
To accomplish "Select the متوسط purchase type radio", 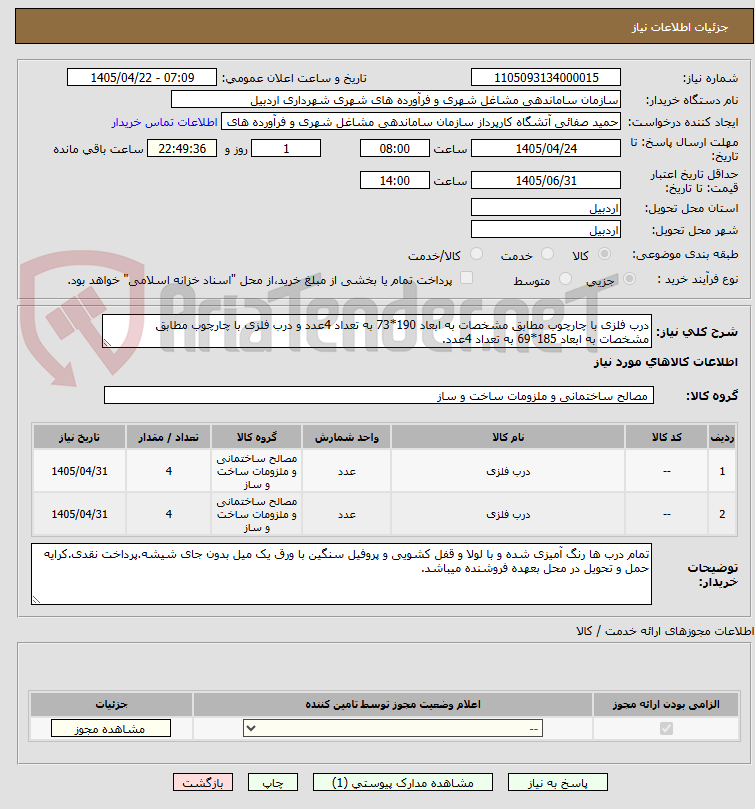I will coord(566,279).
